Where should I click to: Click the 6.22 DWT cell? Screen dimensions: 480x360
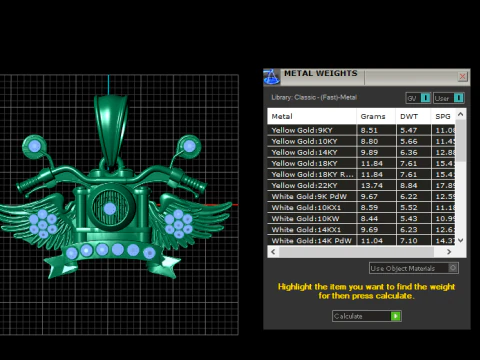pos(413,196)
